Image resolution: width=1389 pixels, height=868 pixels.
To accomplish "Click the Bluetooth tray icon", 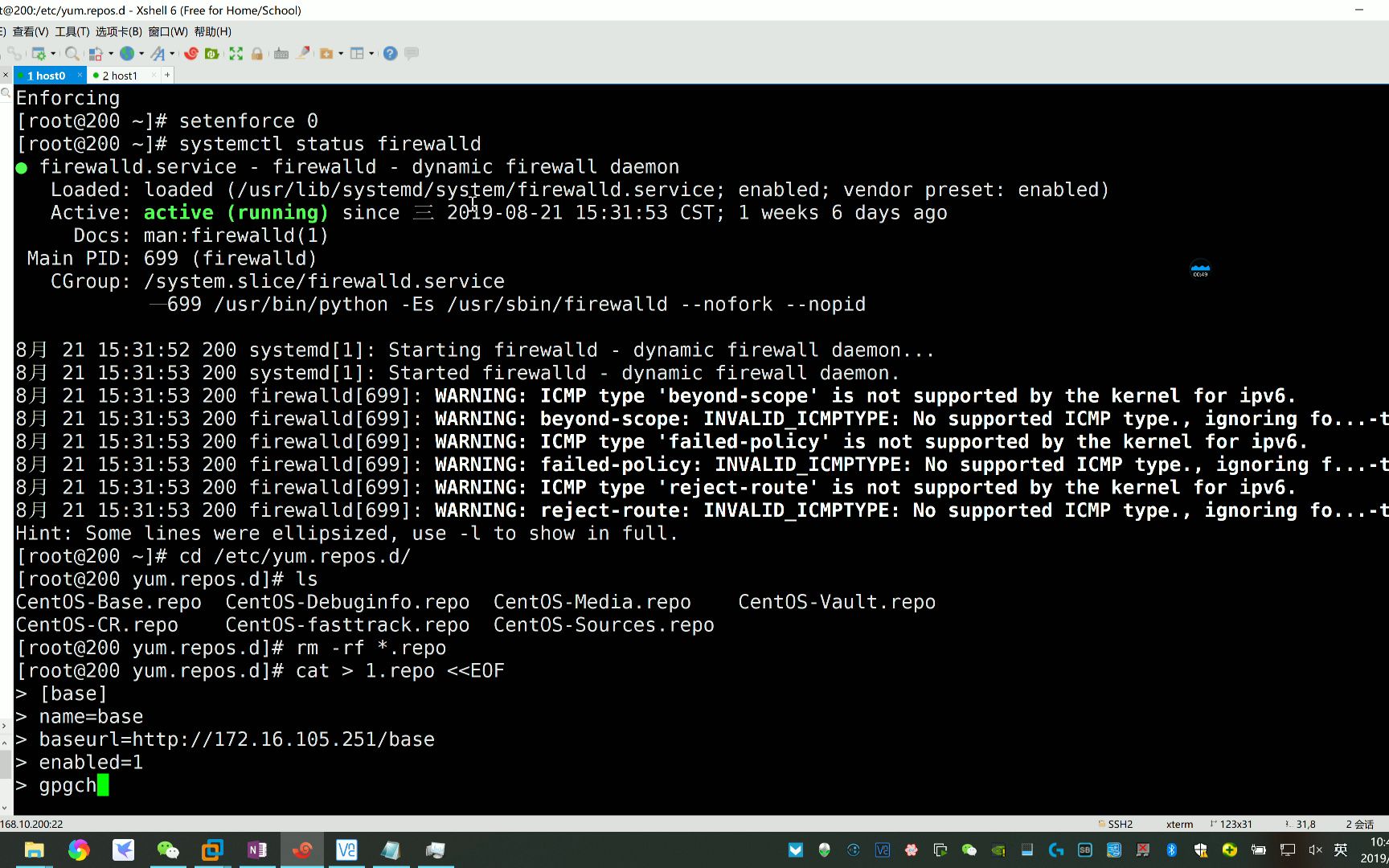I will pos(1172,850).
